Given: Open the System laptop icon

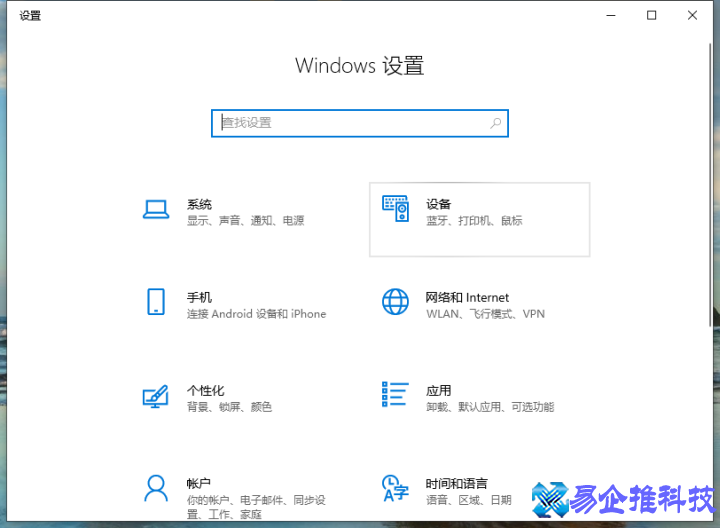Looking at the screenshot, I should click(156, 209).
